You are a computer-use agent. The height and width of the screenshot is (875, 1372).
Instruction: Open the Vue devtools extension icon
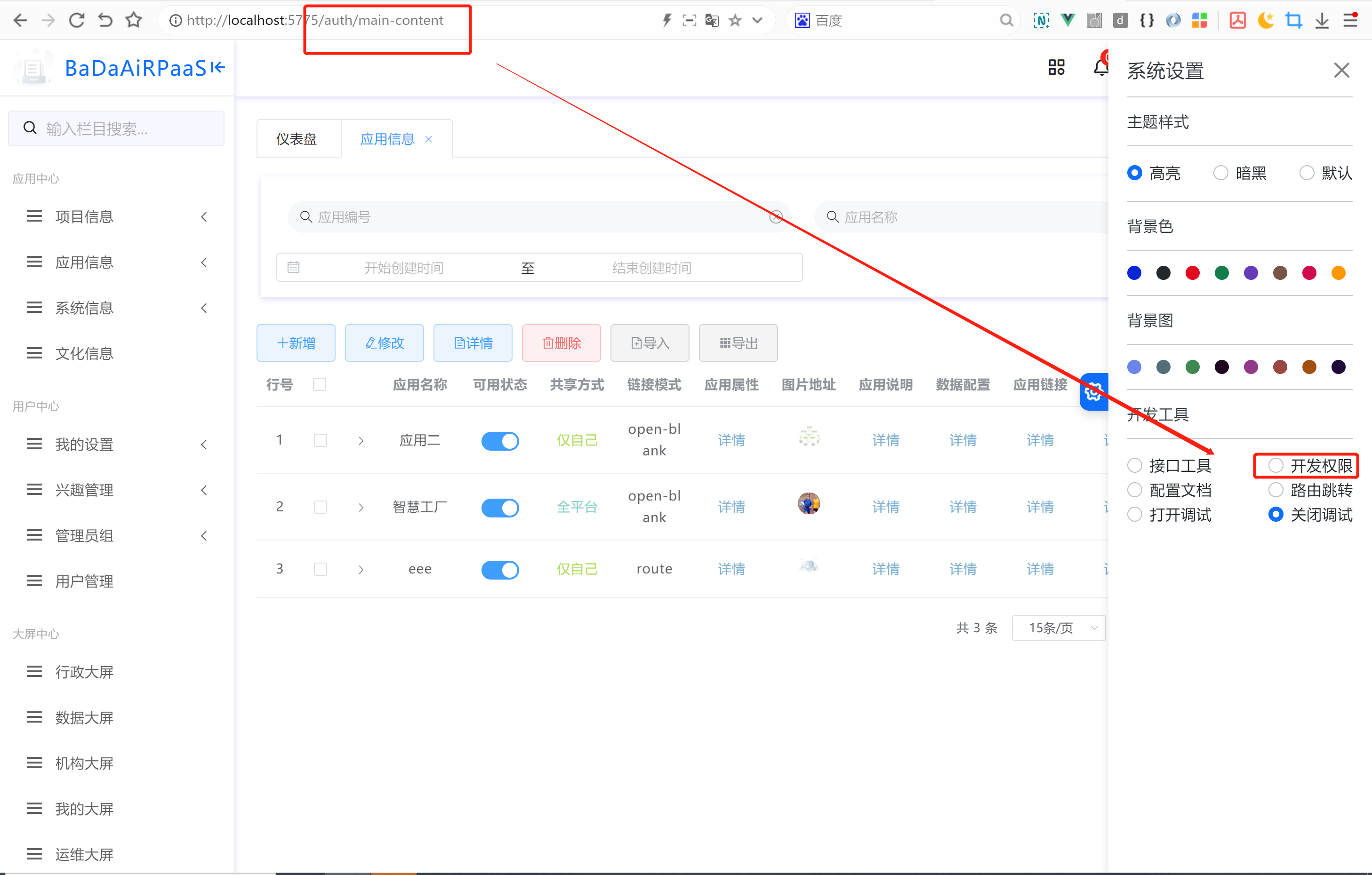[1068, 21]
